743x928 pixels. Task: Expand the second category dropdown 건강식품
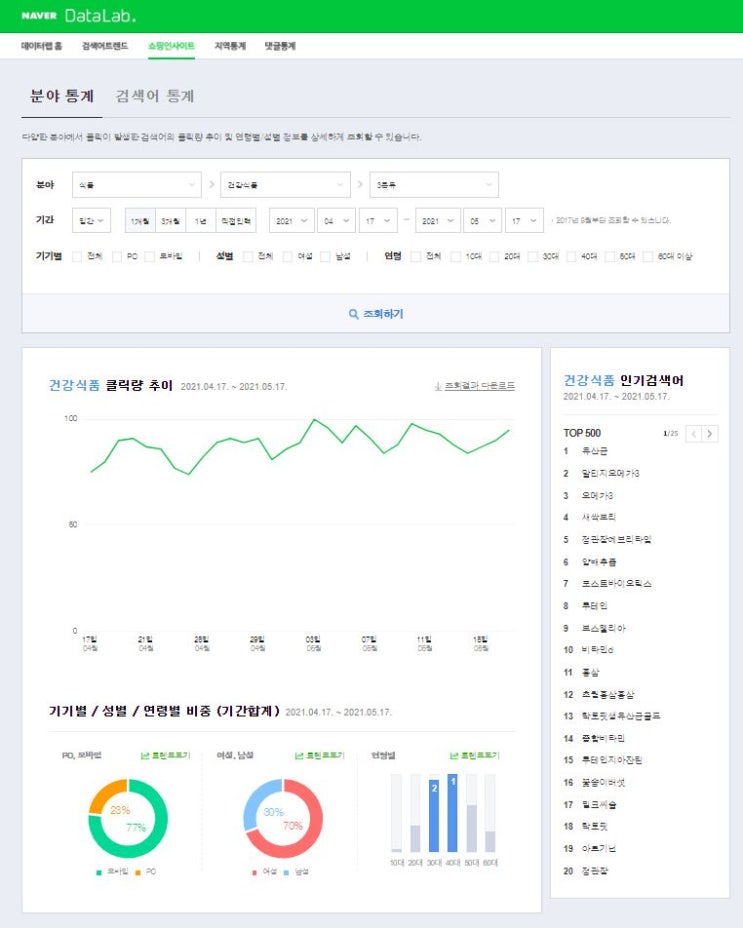pyautogui.click(x=285, y=185)
